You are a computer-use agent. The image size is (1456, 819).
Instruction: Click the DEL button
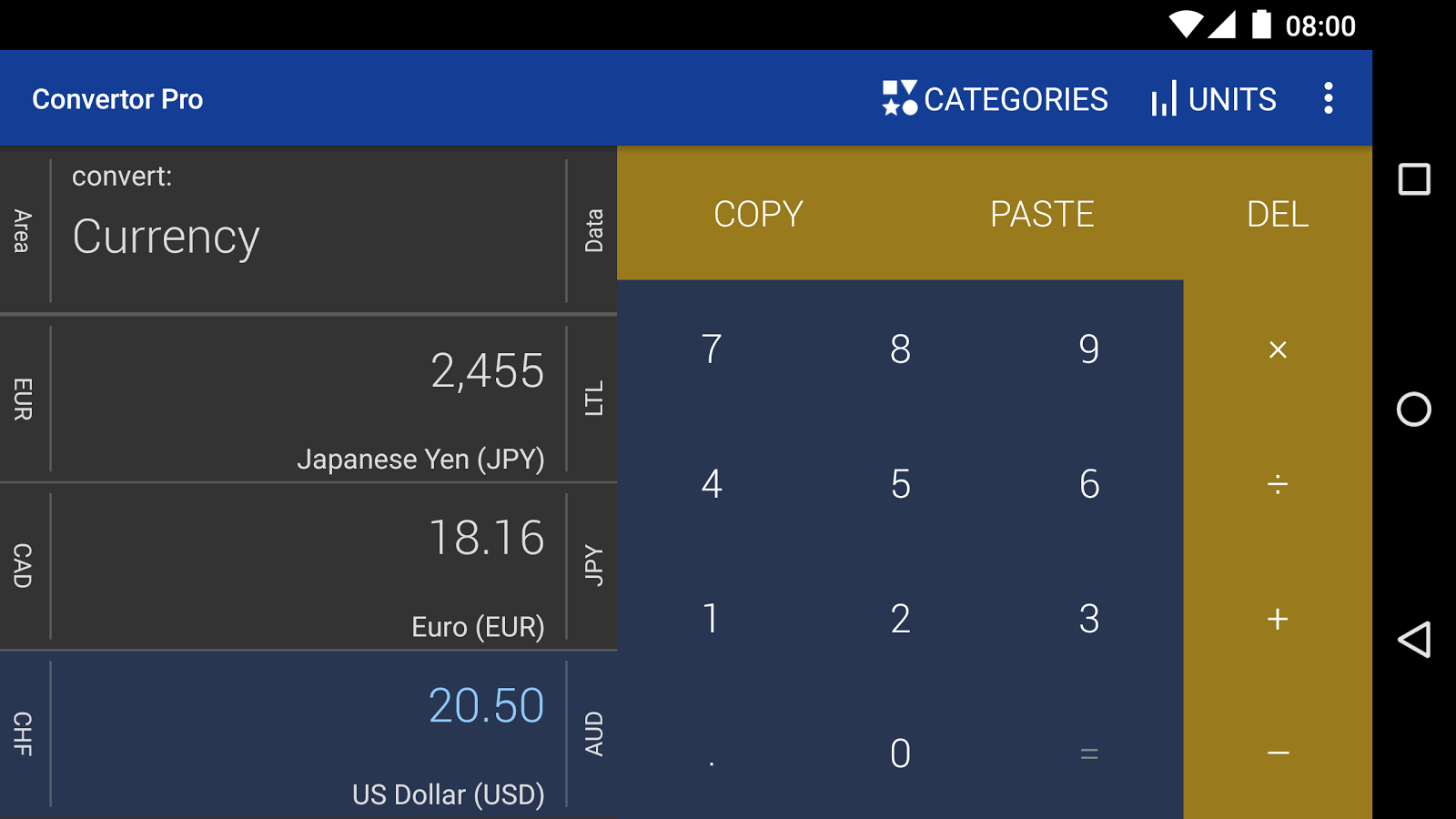pos(1278,215)
